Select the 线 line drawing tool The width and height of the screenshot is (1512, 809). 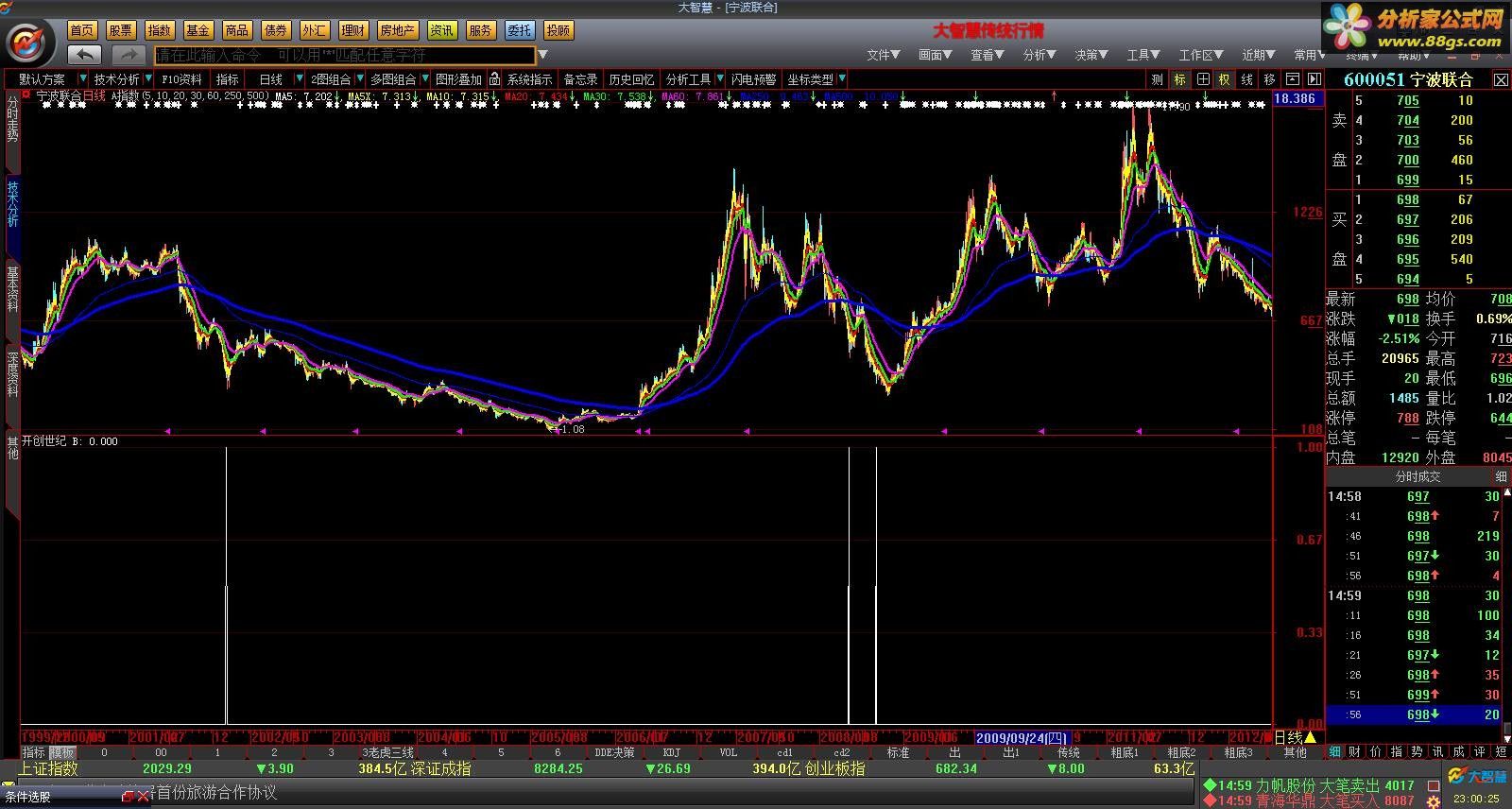1247,79
